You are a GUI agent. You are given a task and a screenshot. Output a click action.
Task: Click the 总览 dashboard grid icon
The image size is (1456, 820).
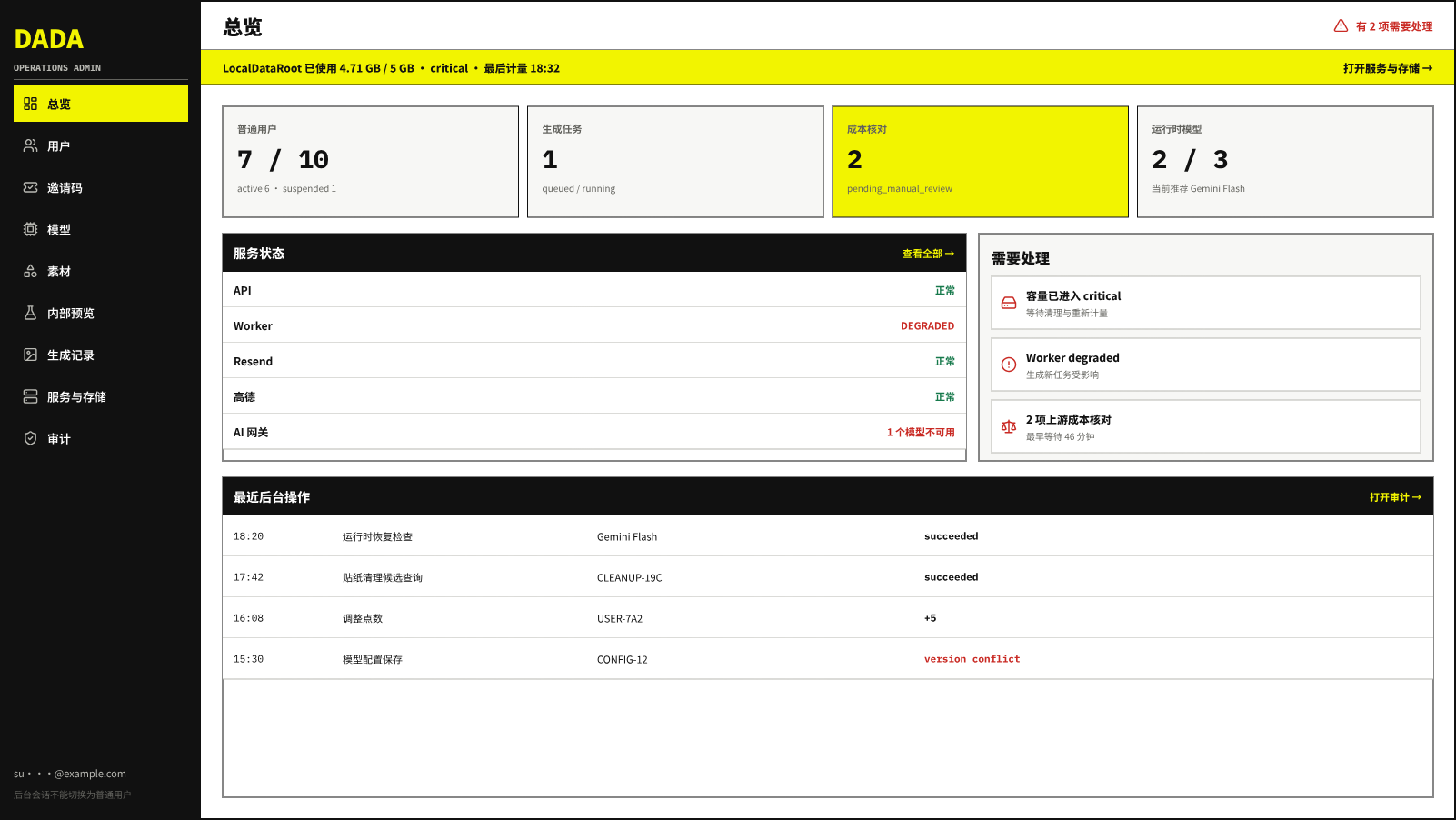click(30, 104)
